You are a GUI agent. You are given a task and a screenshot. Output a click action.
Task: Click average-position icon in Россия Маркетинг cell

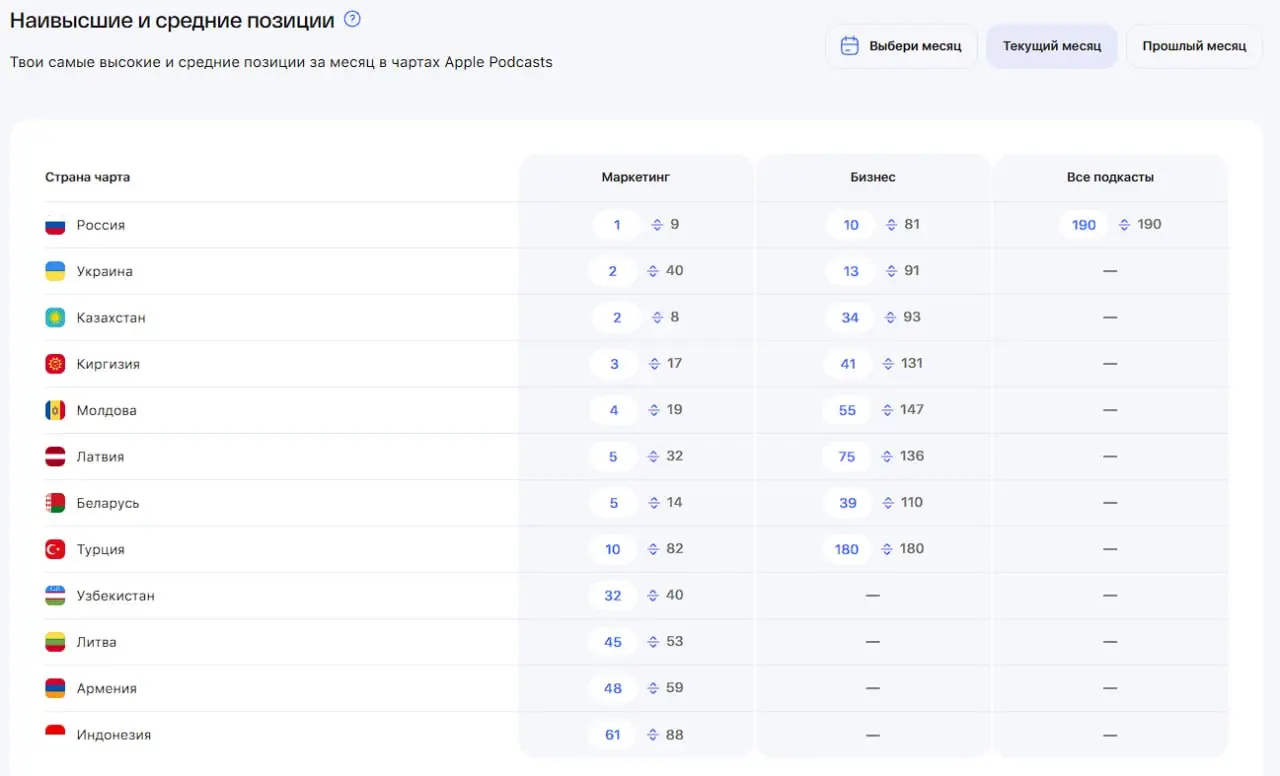657,225
